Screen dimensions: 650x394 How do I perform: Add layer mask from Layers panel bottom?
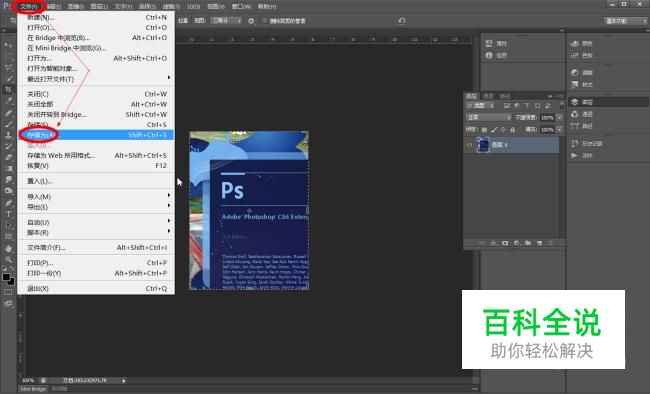click(x=505, y=243)
